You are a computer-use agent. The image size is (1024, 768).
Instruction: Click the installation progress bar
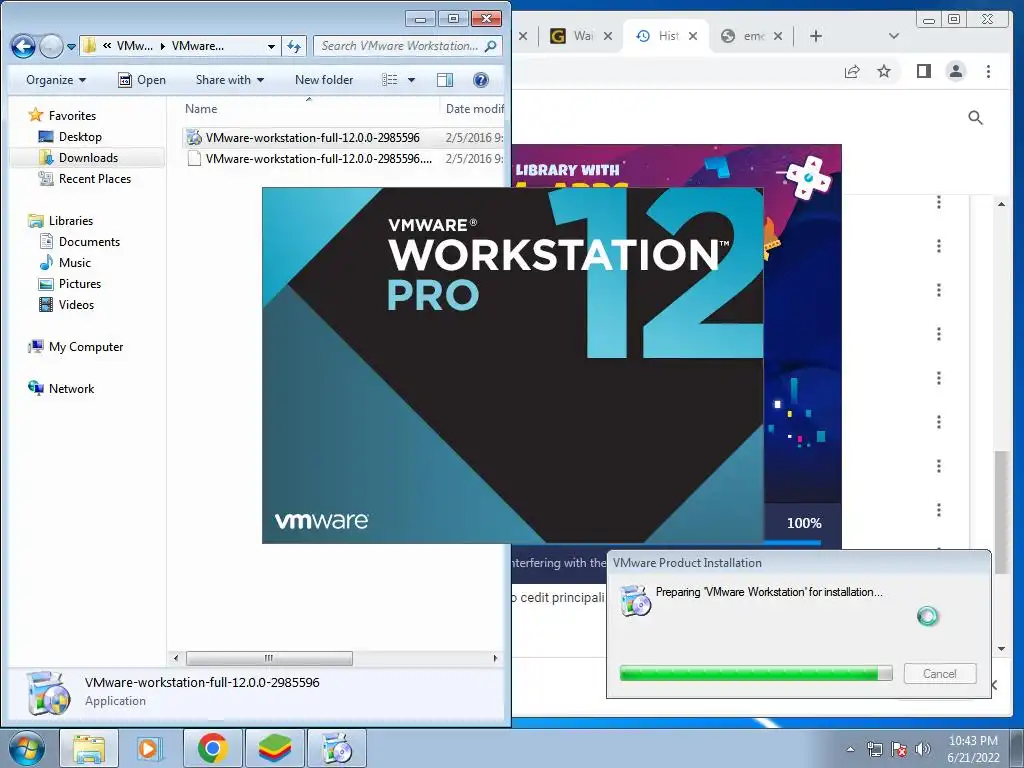click(756, 673)
